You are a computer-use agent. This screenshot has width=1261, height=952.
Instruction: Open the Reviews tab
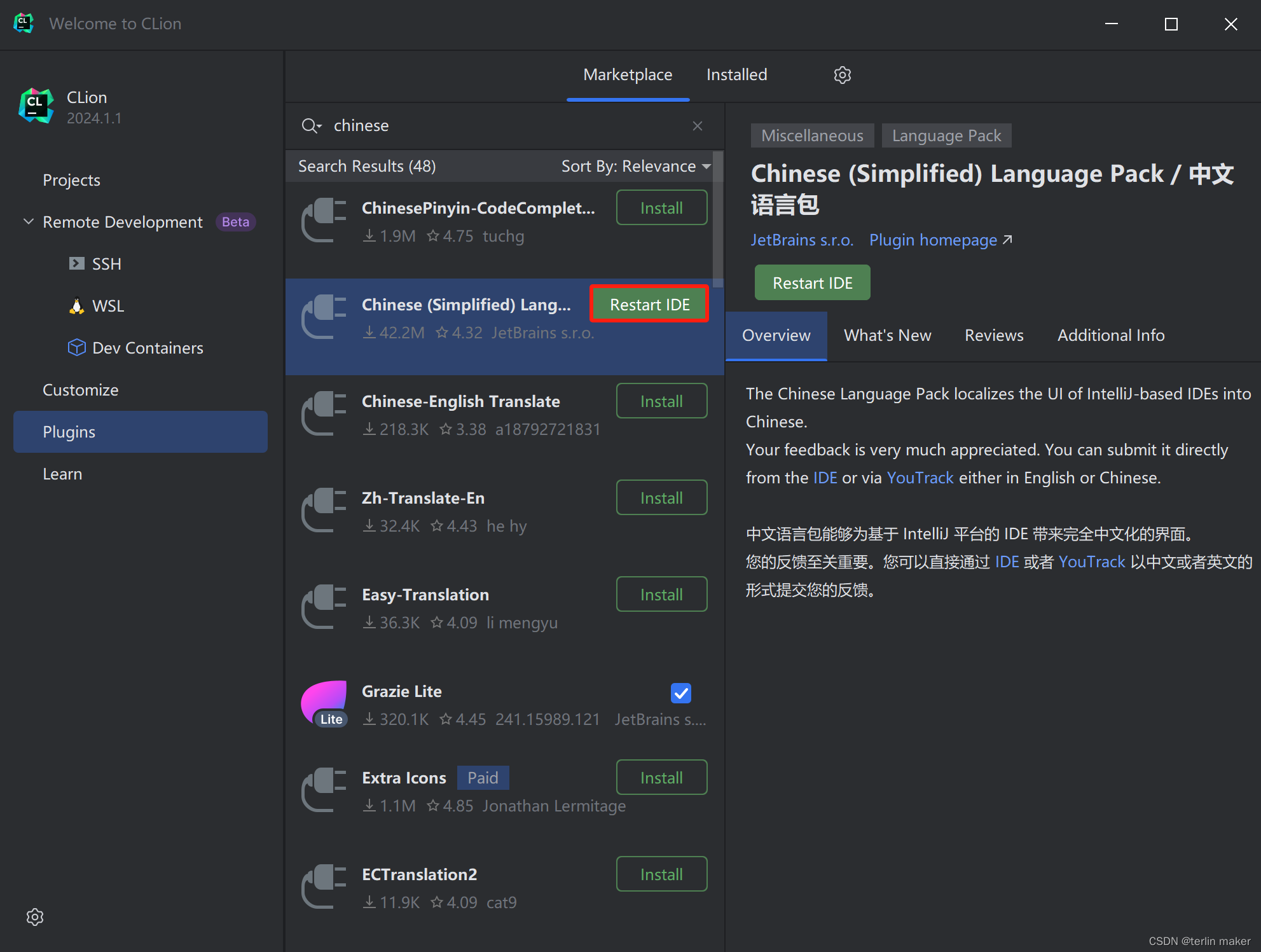click(x=994, y=335)
